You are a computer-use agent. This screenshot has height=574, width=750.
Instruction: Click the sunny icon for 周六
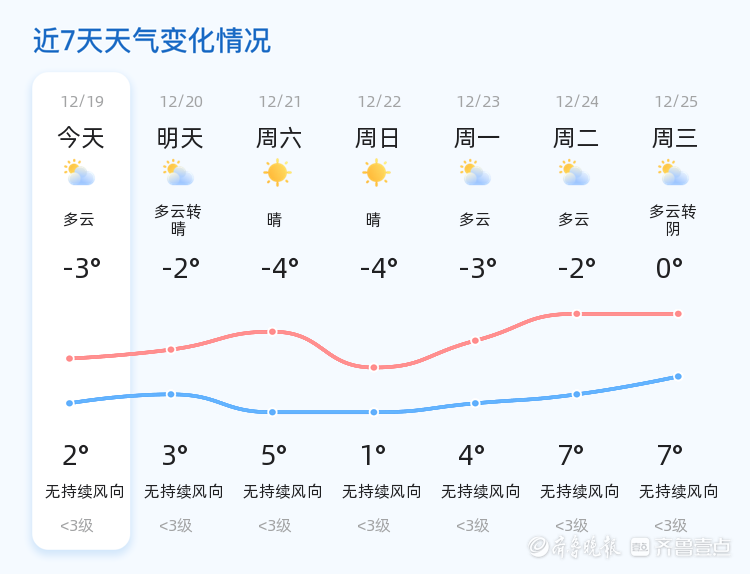277,173
